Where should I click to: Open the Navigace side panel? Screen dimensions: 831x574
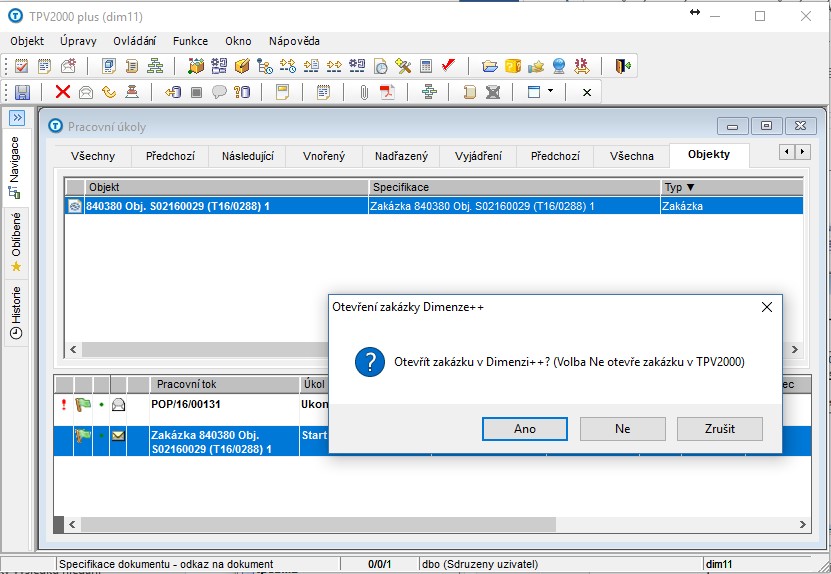pyautogui.click(x=15, y=166)
